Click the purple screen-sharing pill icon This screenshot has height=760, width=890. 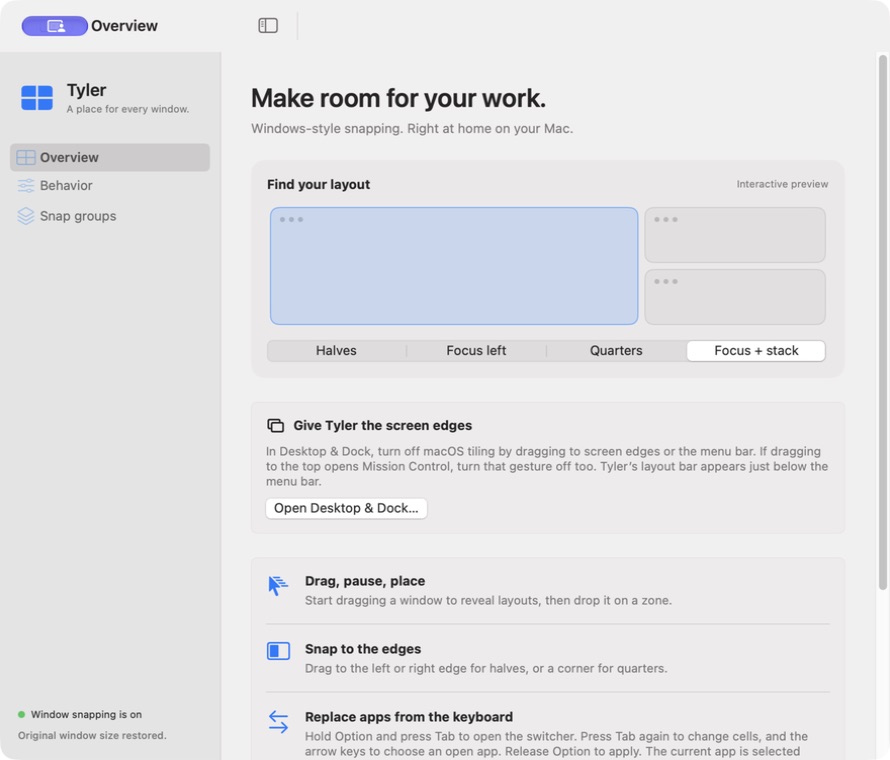pos(54,26)
